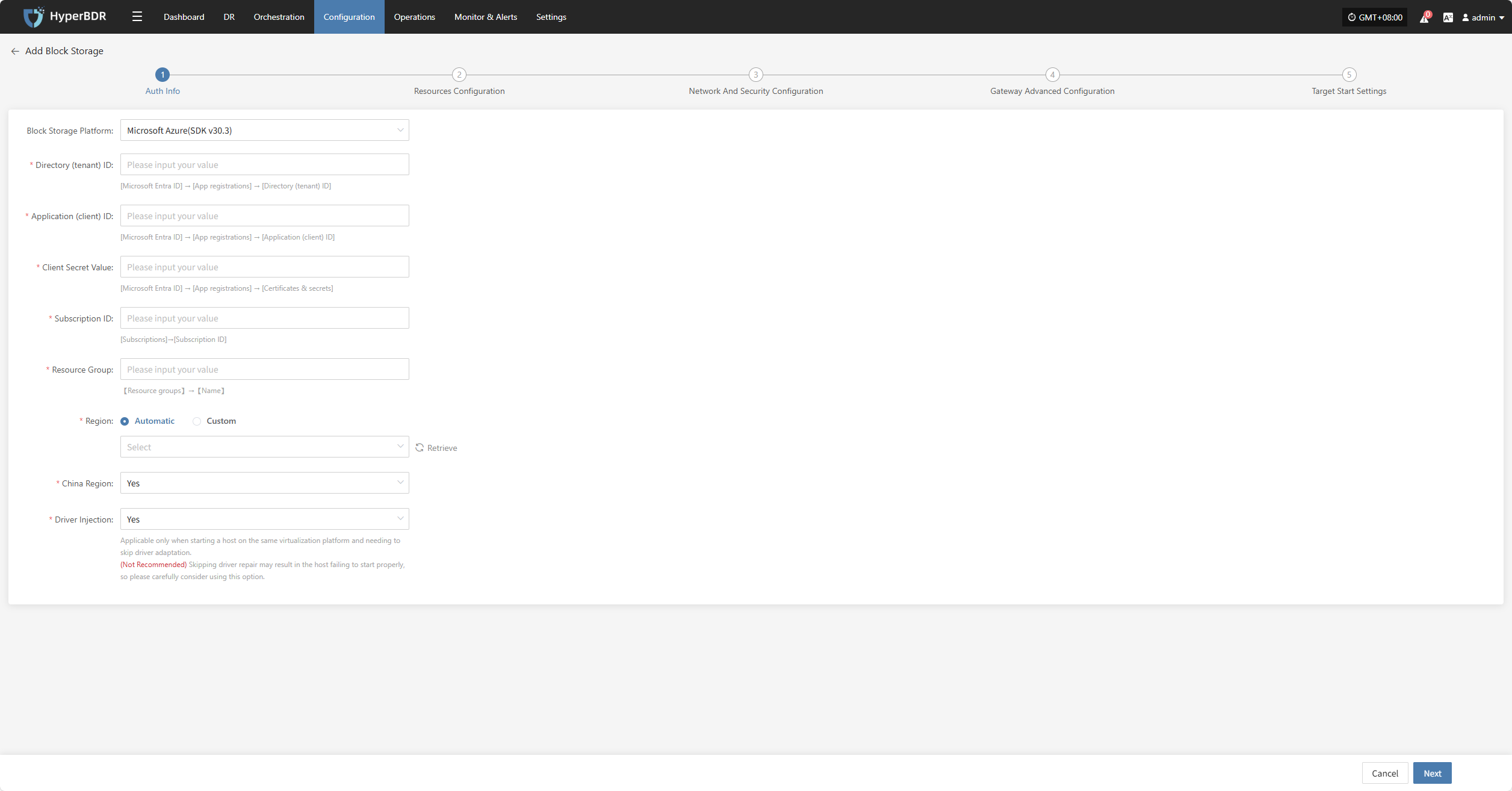Click the Resources Configuration step label
This screenshot has width=1512, height=791.
[x=459, y=91]
